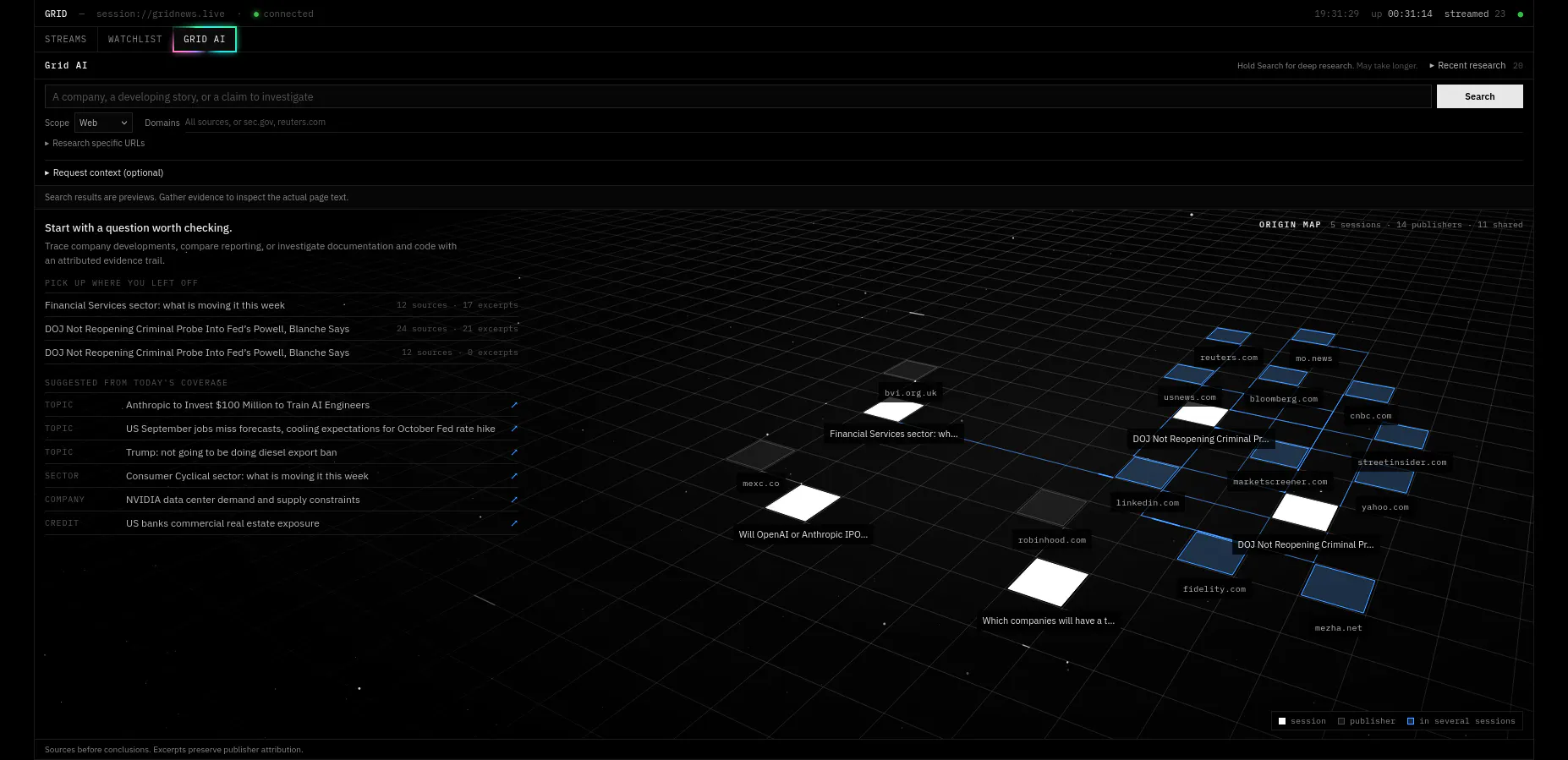
Task: Click the reuters.com label on the origin map
Action: [1229, 358]
